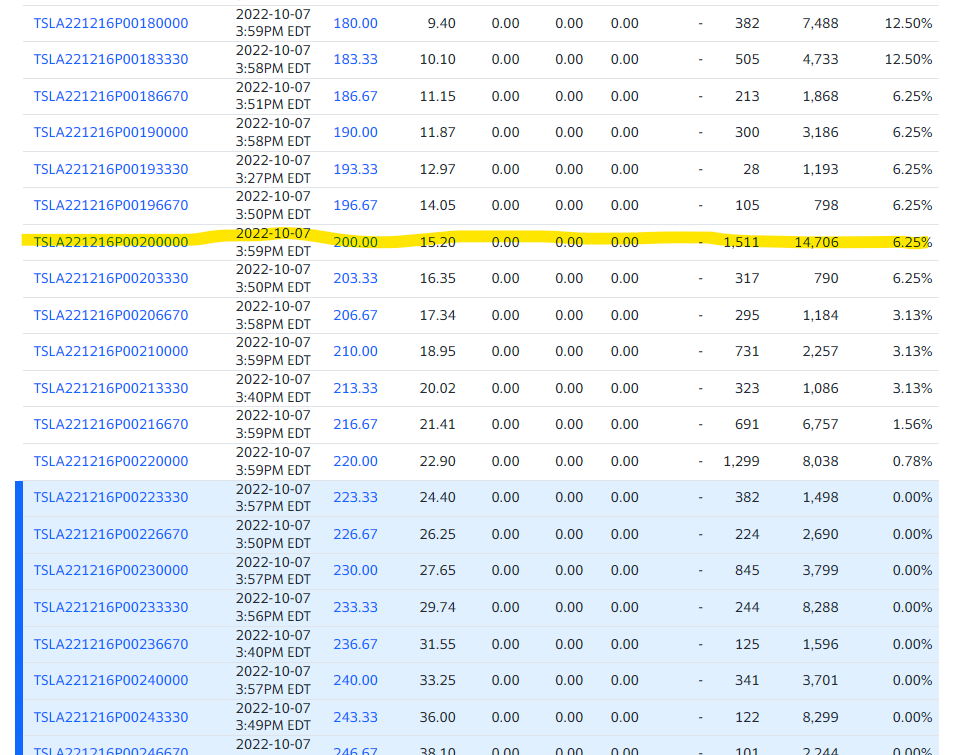Open contract TSLA221216P00206670
The width and height of the screenshot is (968, 755).
(111, 315)
